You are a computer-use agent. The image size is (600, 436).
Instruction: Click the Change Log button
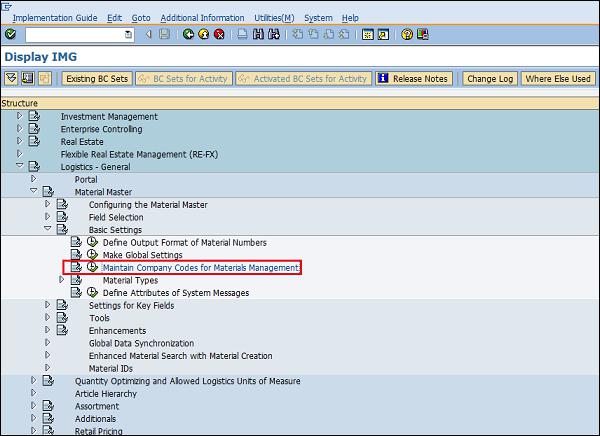(490, 79)
